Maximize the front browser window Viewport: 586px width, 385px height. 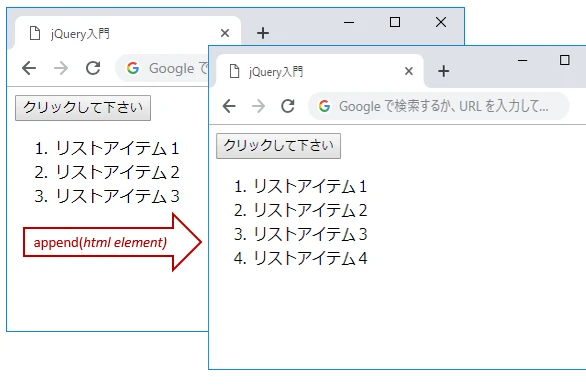click(564, 60)
